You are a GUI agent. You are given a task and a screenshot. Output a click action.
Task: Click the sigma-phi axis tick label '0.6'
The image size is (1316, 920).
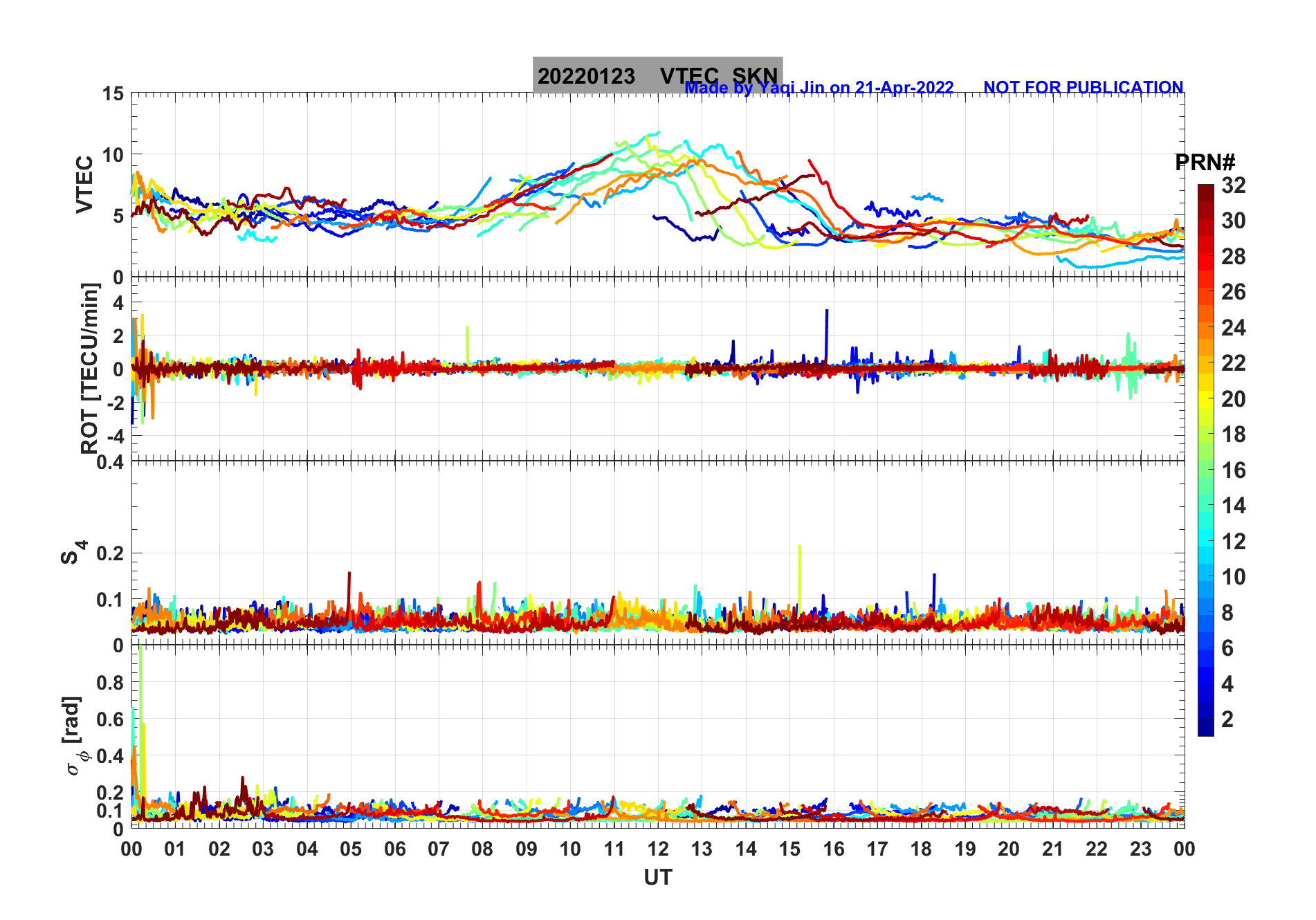click(x=110, y=719)
